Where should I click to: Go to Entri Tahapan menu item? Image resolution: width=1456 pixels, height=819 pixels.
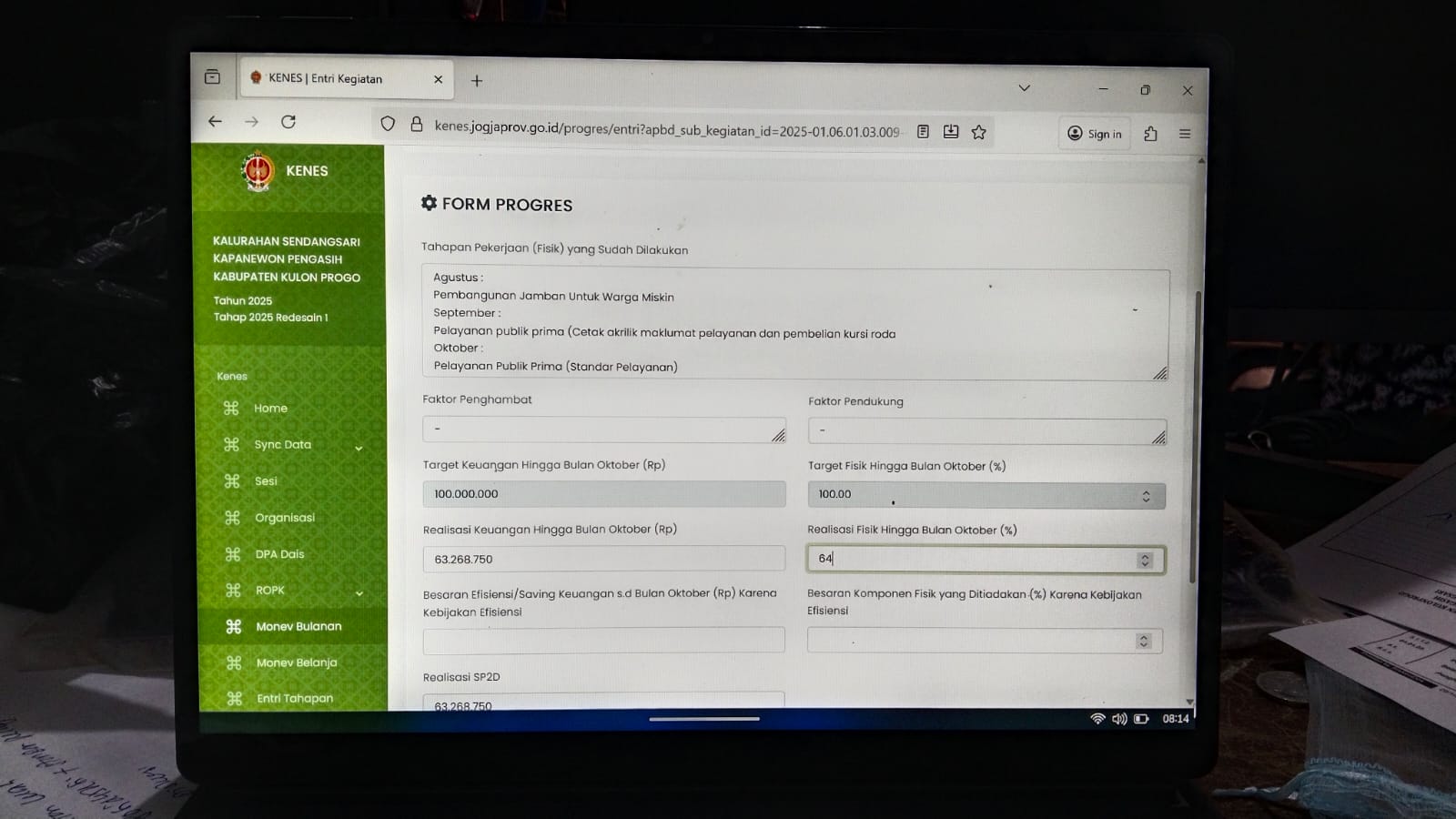click(x=295, y=698)
